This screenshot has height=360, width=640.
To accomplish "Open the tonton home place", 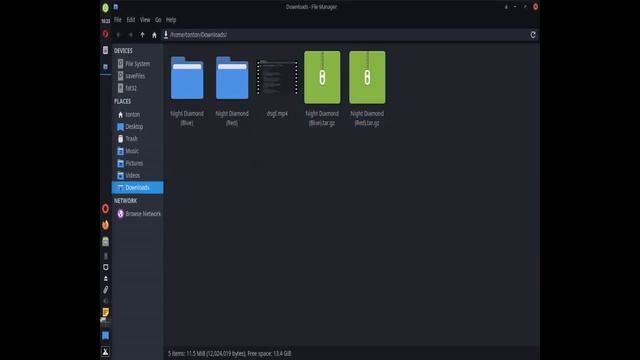I will [137, 114].
